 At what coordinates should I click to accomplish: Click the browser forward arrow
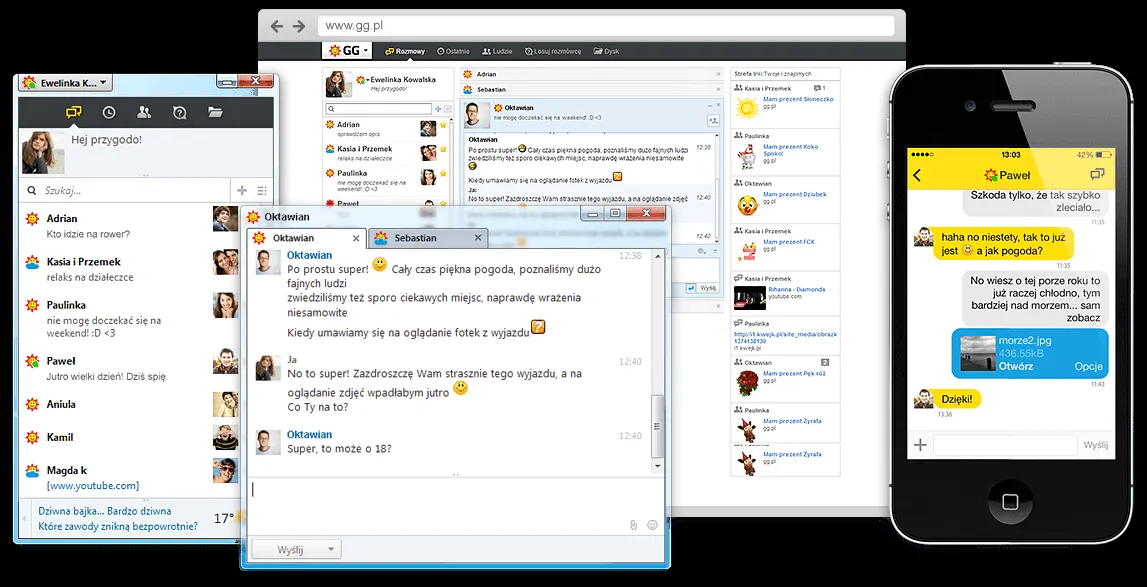click(x=298, y=26)
